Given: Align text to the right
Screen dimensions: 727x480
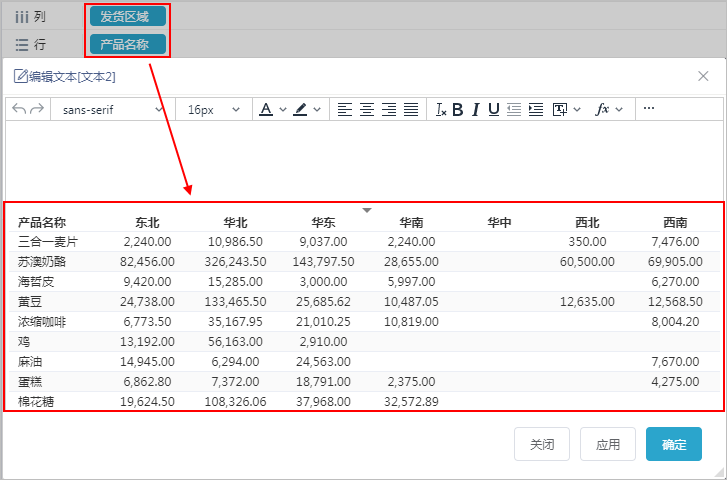Looking at the screenshot, I should pyautogui.click(x=389, y=109).
